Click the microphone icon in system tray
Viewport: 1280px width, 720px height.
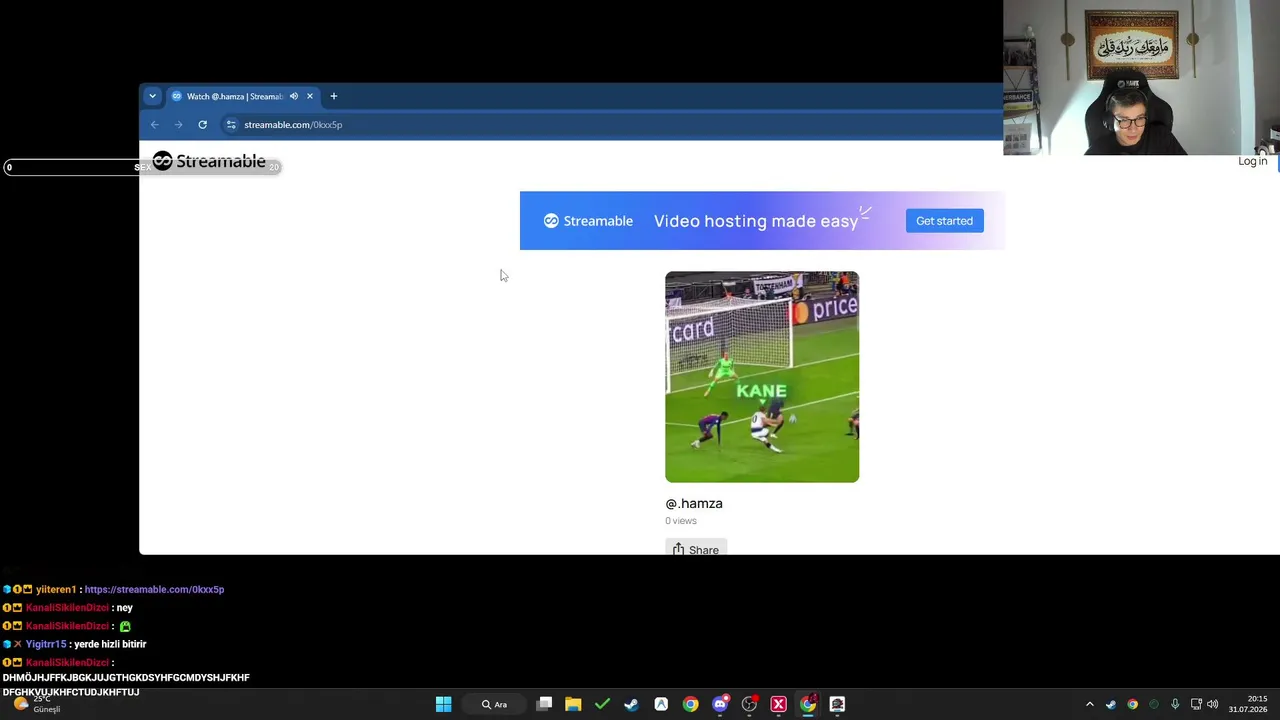click(x=1175, y=704)
